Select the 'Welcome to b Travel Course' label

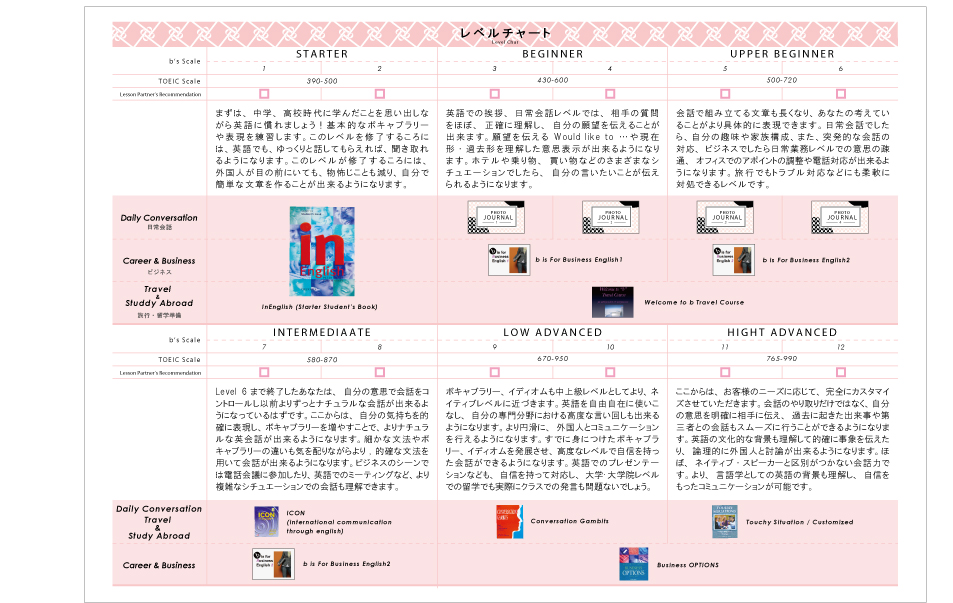[694, 302]
